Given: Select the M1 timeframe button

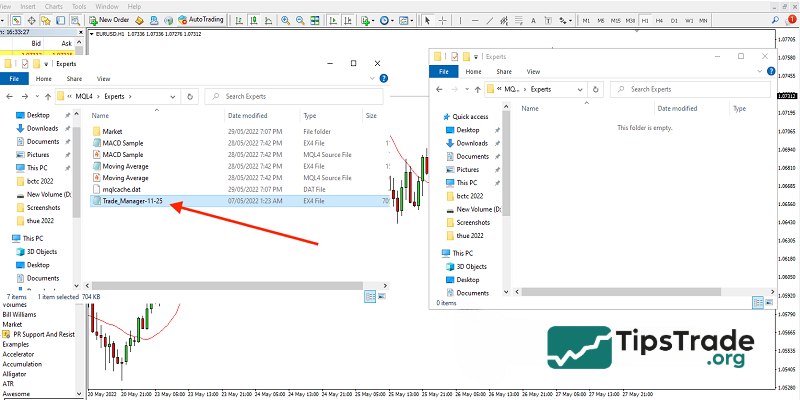Looking at the screenshot, I should (585, 19).
